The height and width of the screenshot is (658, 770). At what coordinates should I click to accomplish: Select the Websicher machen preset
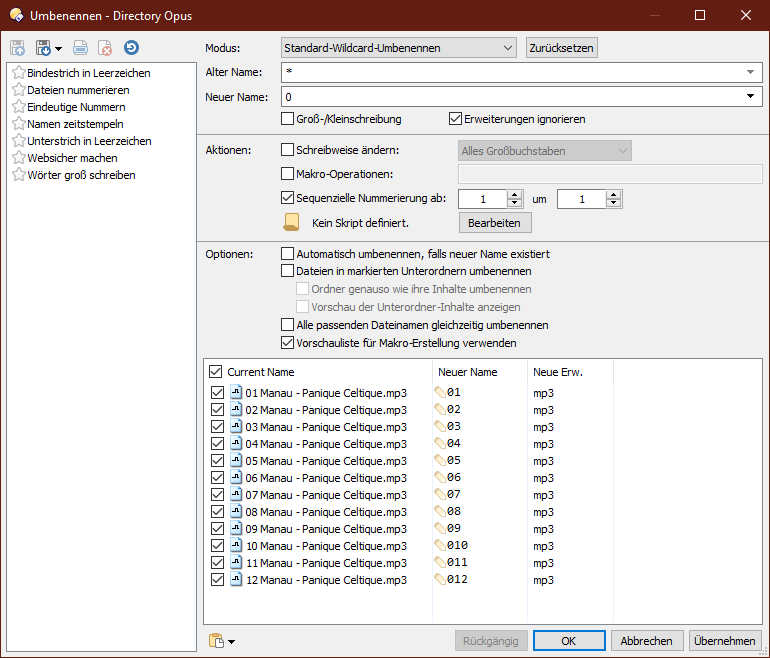point(72,158)
